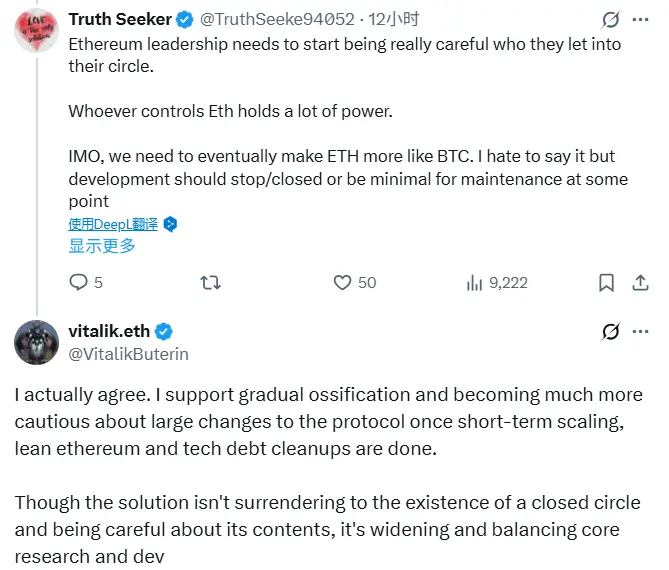Open Truth Seeker's profile avatar
The height and width of the screenshot is (570, 669).
tap(36, 31)
